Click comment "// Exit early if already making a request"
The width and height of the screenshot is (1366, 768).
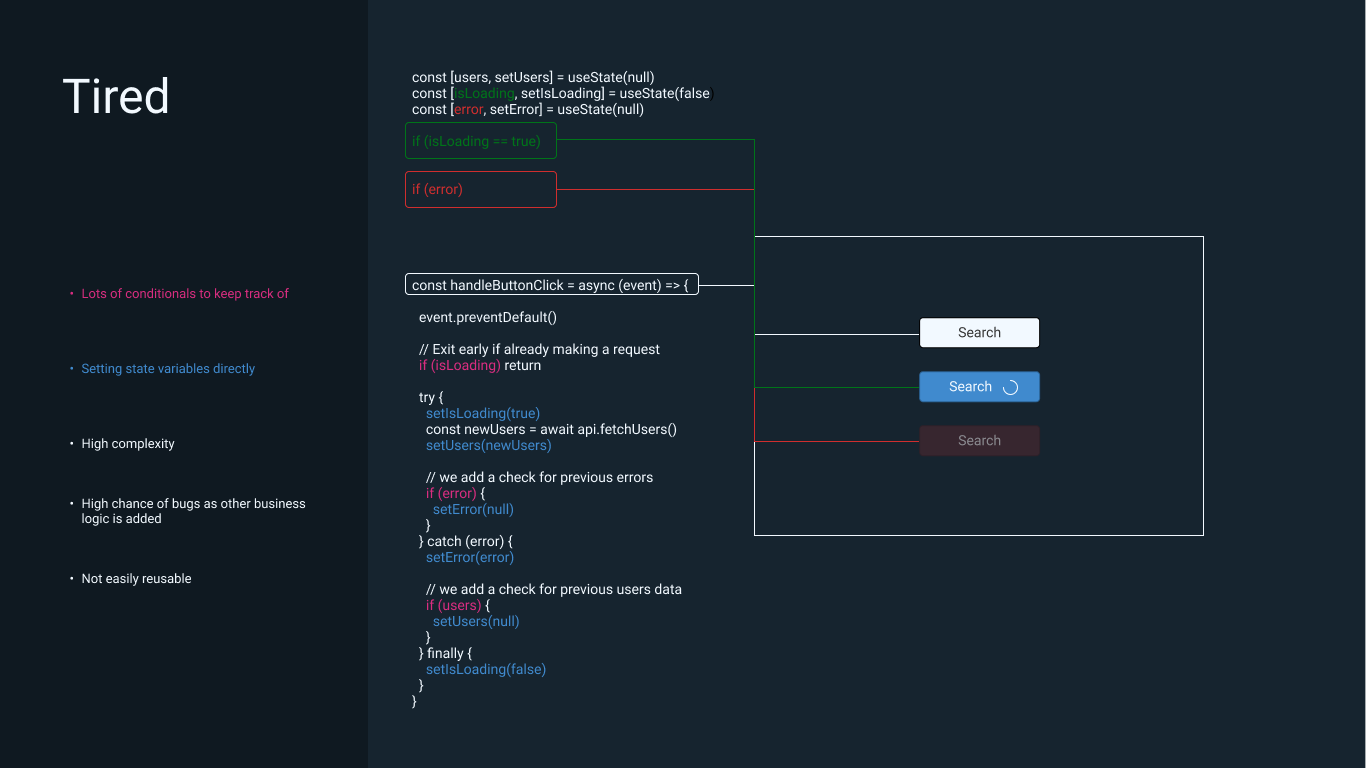(x=539, y=349)
